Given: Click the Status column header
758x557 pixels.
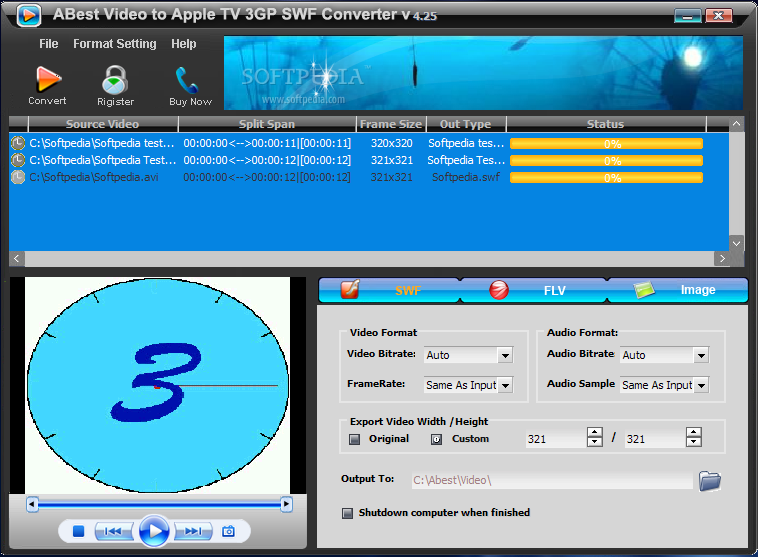Looking at the screenshot, I should [606, 124].
